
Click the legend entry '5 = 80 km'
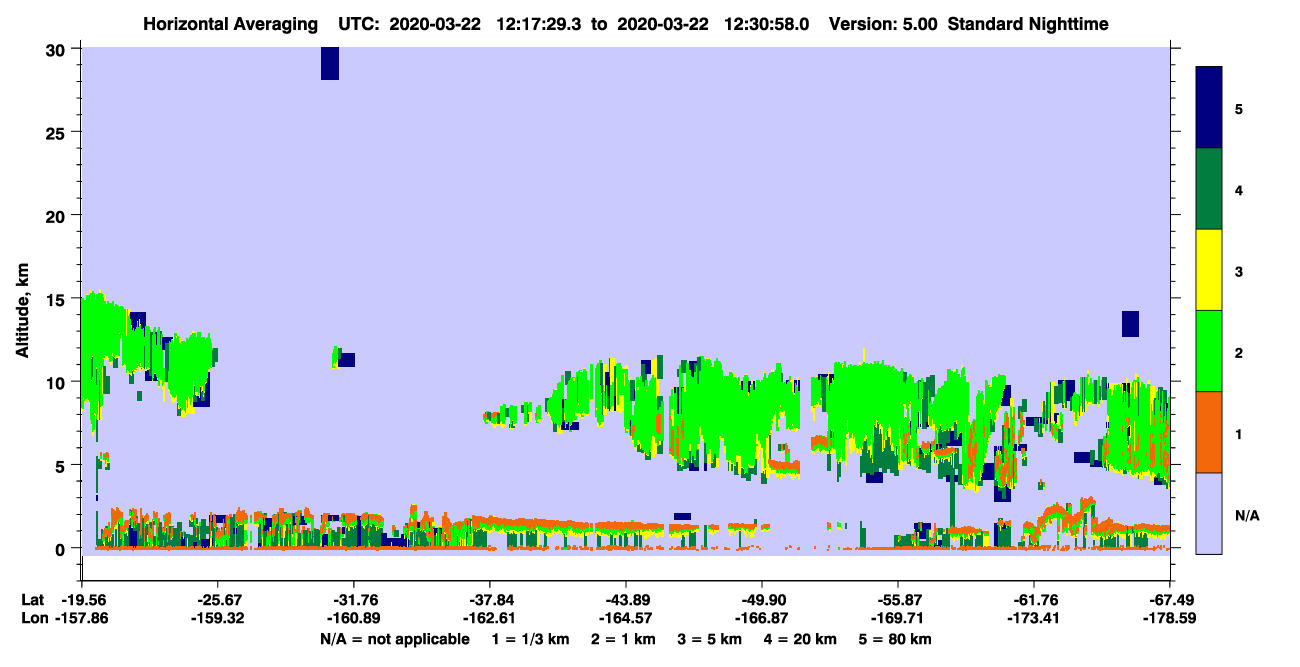(896, 639)
